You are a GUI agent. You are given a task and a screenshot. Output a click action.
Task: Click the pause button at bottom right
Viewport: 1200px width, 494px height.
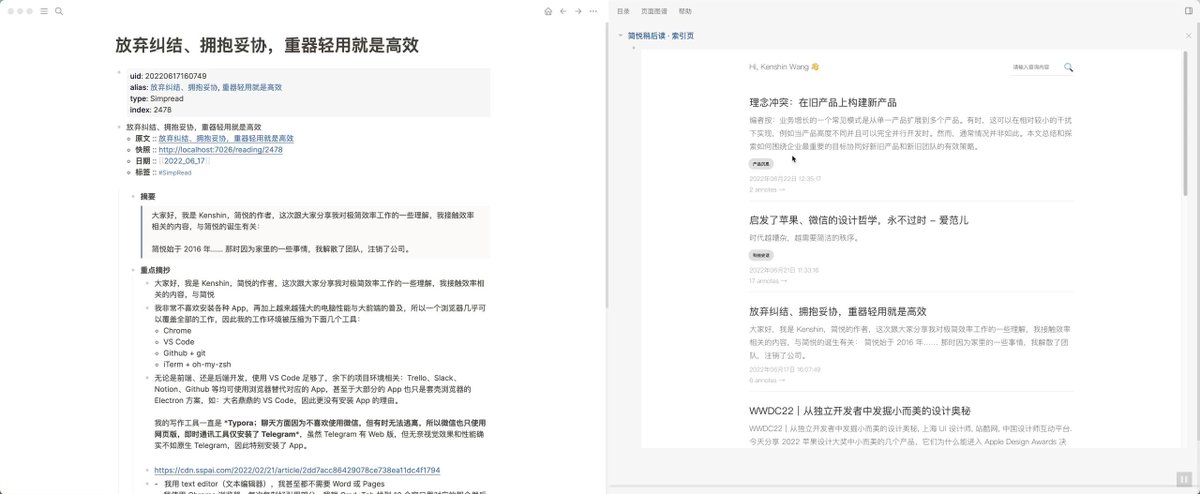click(1183, 479)
